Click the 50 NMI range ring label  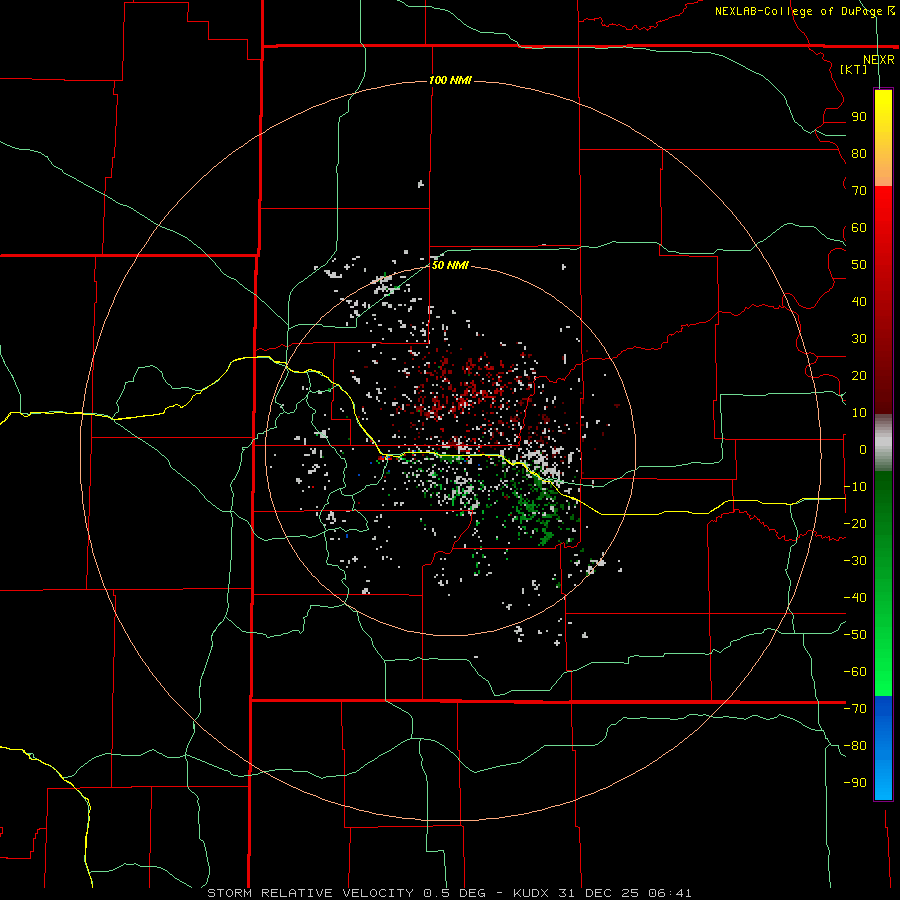[450, 265]
